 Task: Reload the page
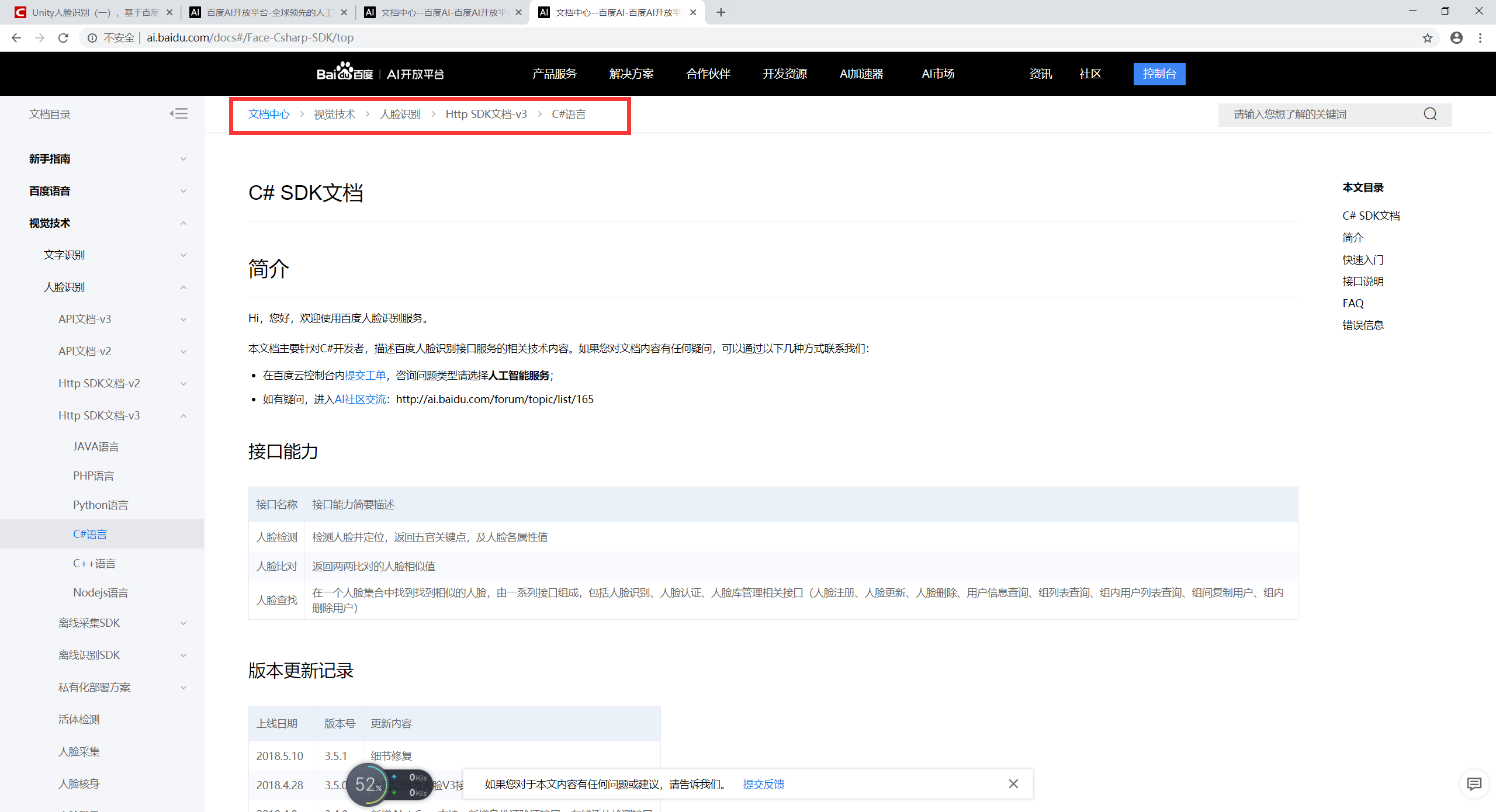(63, 38)
